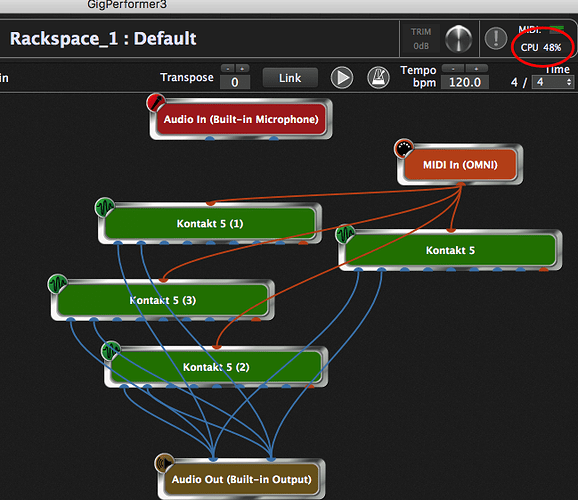Click the MIDI input pin on Kontakt 5 (2)
The height and width of the screenshot is (500, 578).
click(217, 347)
